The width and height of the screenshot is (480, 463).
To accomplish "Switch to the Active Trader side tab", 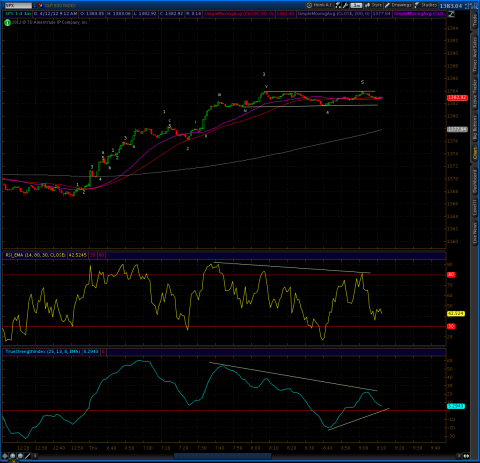I will click(475, 94).
